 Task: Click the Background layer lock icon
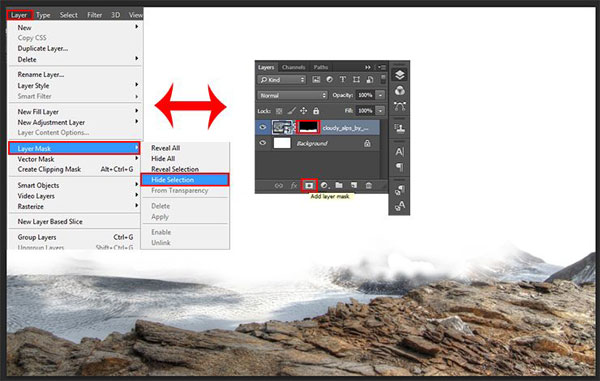coord(367,143)
